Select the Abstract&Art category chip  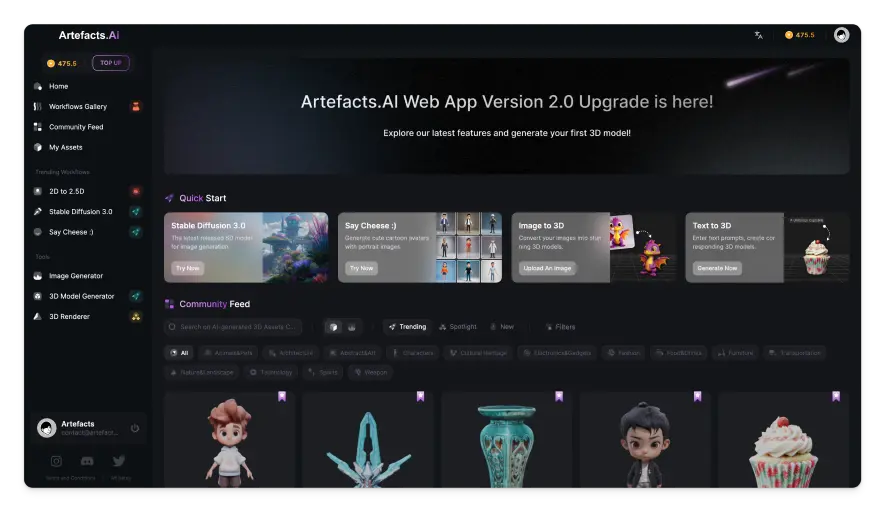coord(353,353)
